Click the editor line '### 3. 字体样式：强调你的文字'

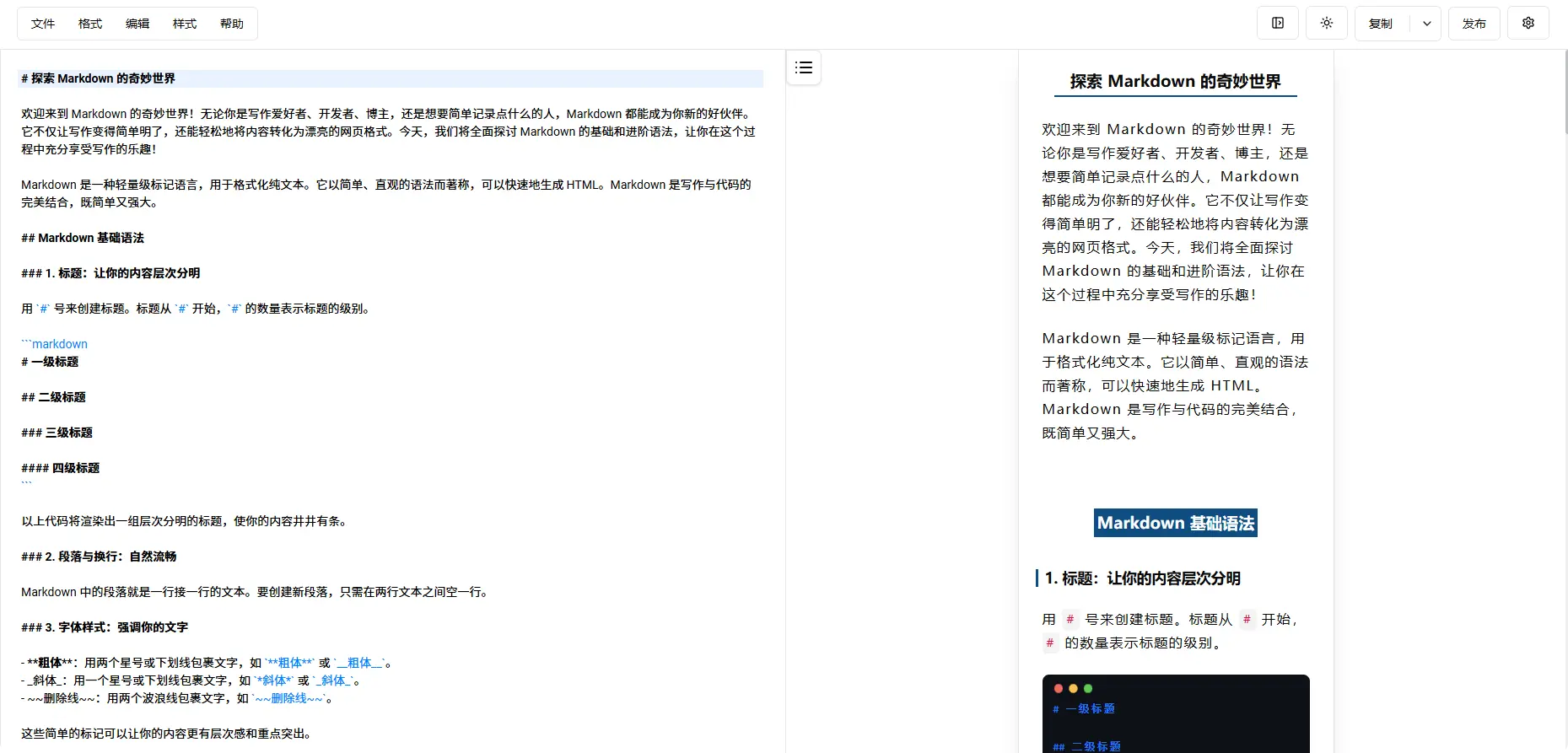point(105,627)
